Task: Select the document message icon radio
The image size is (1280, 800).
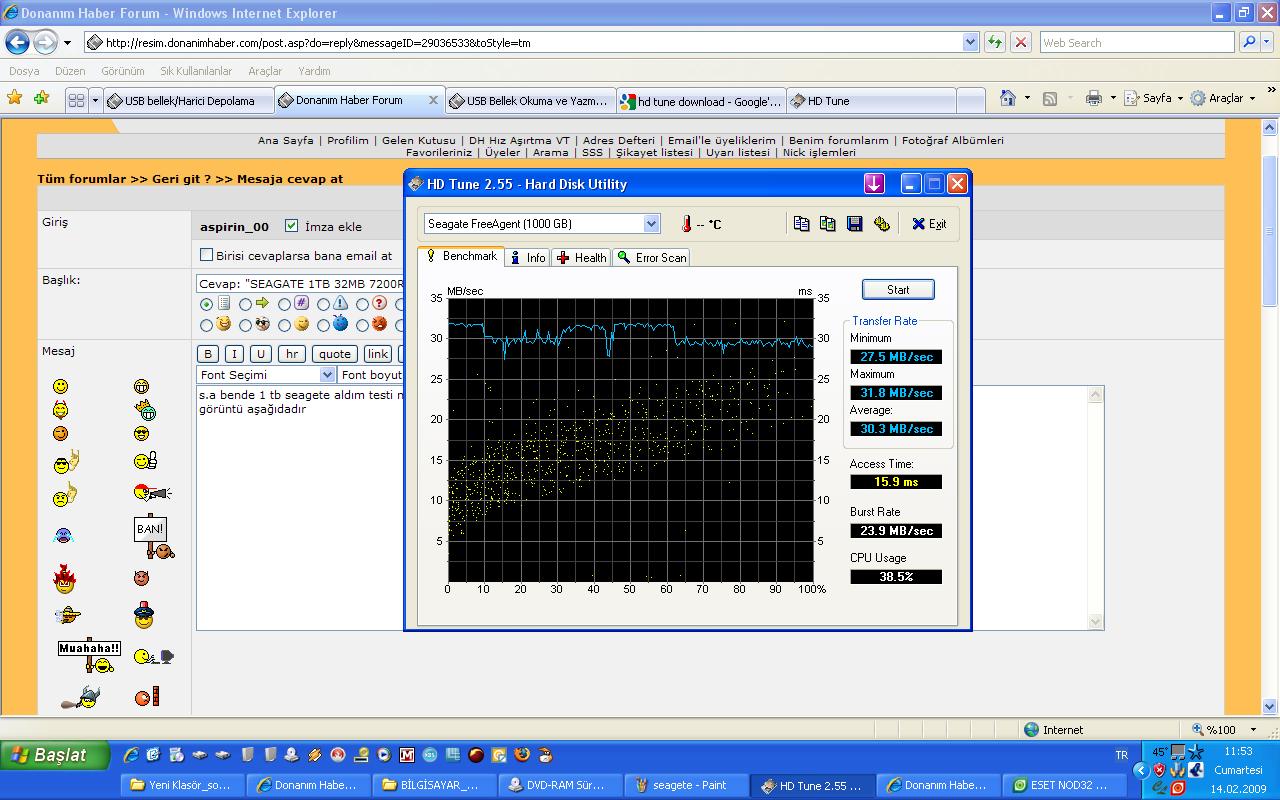Action: click(206, 304)
